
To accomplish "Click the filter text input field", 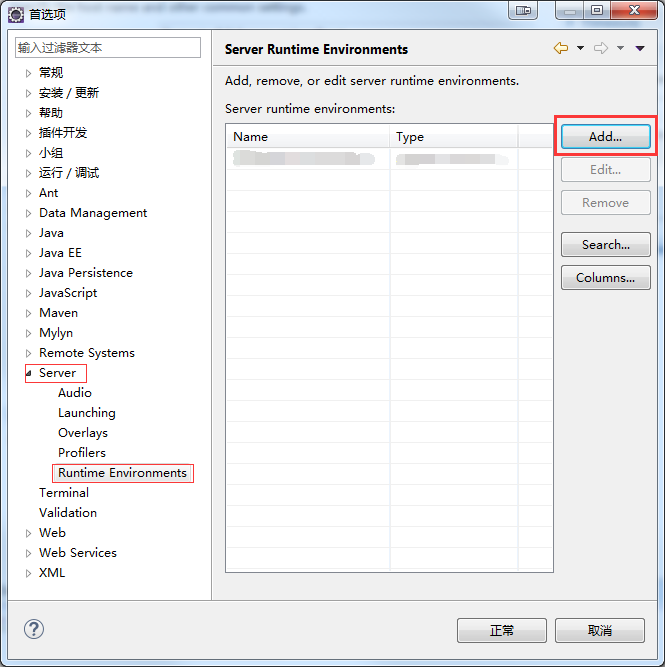I will click(x=108, y=47).
